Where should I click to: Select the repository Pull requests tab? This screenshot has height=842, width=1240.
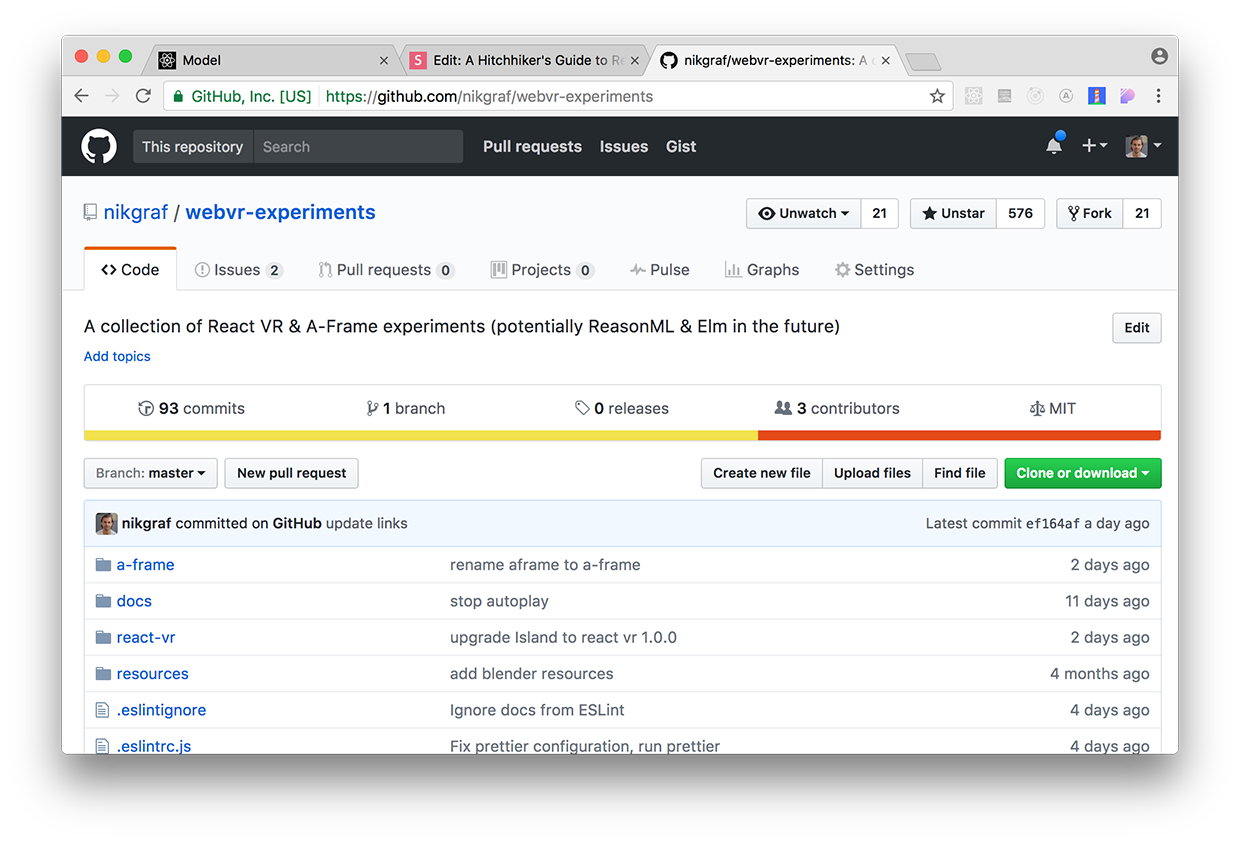click(x=386, y=270)
